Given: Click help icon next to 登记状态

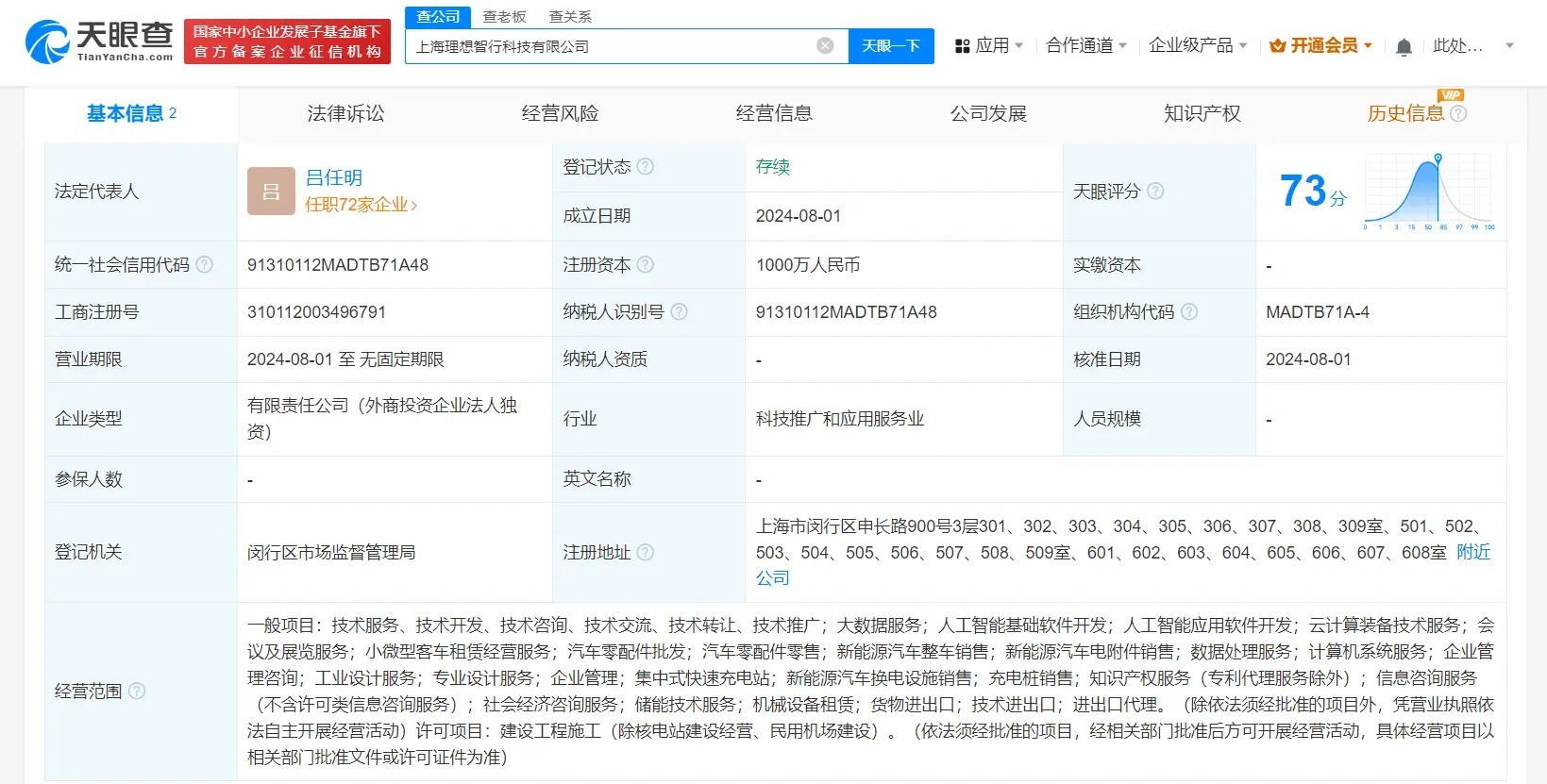Looking at the screenshot, I should click(646, 167).
